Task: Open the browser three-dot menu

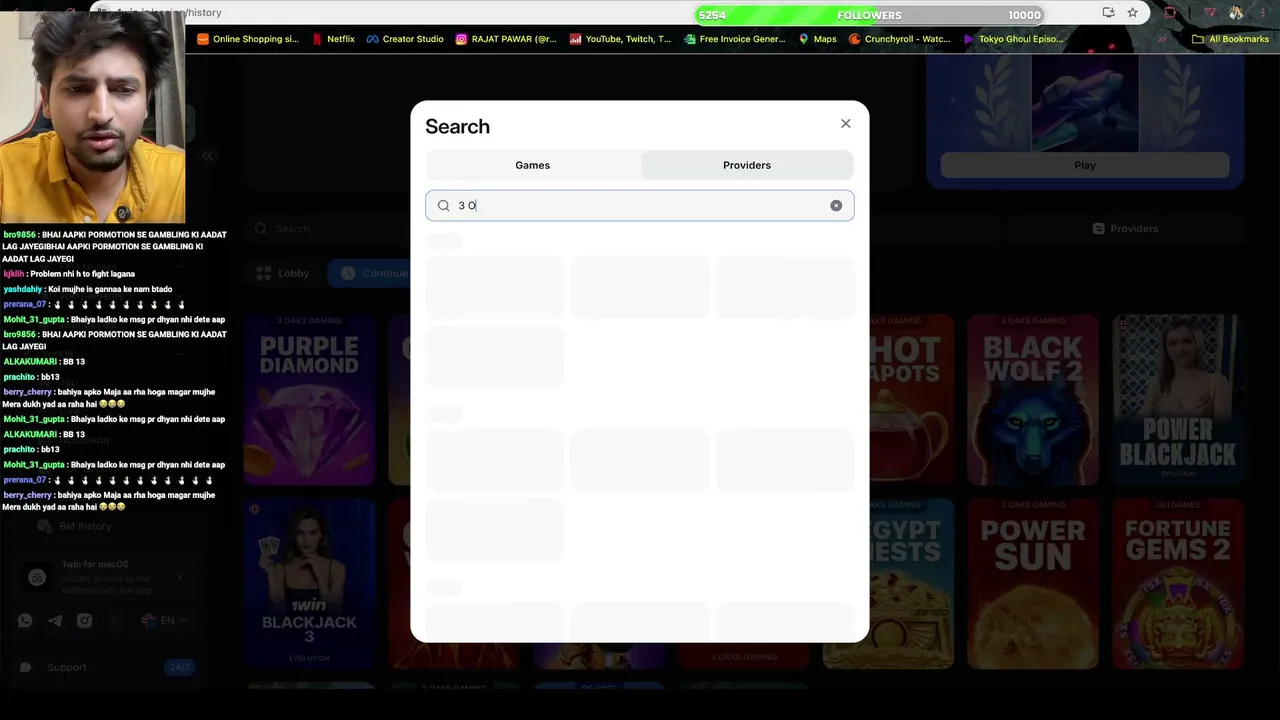Action: [x=1264, y=13]
